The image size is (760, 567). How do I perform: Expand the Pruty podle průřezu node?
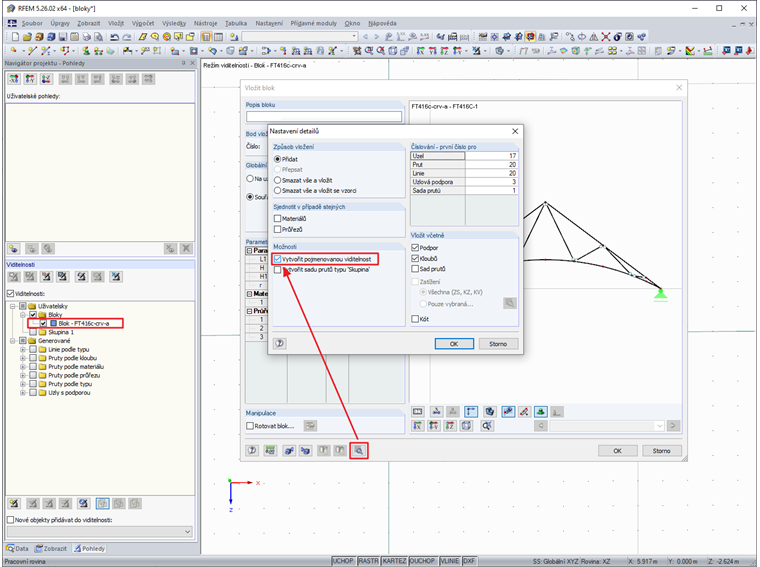point(23,376)
